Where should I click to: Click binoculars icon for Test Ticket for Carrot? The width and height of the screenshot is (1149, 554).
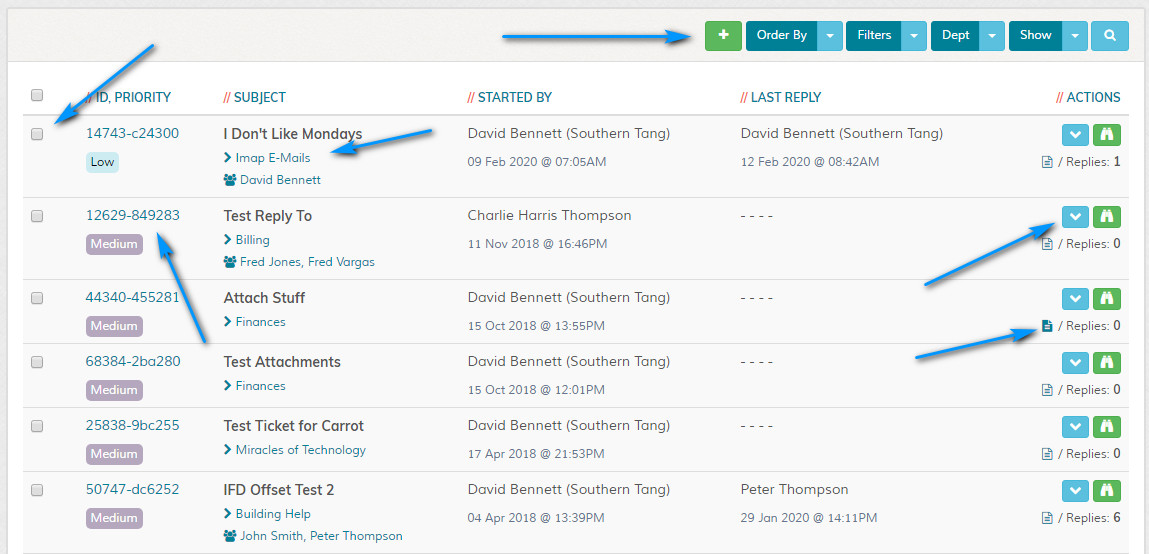(1106, 426)
